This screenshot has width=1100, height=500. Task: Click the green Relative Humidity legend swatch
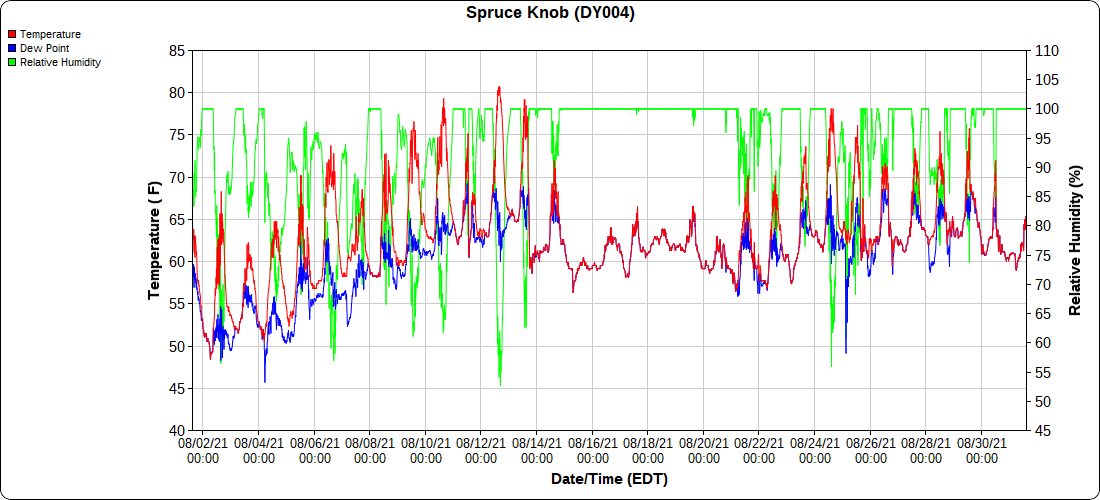[x=12, y=62]
